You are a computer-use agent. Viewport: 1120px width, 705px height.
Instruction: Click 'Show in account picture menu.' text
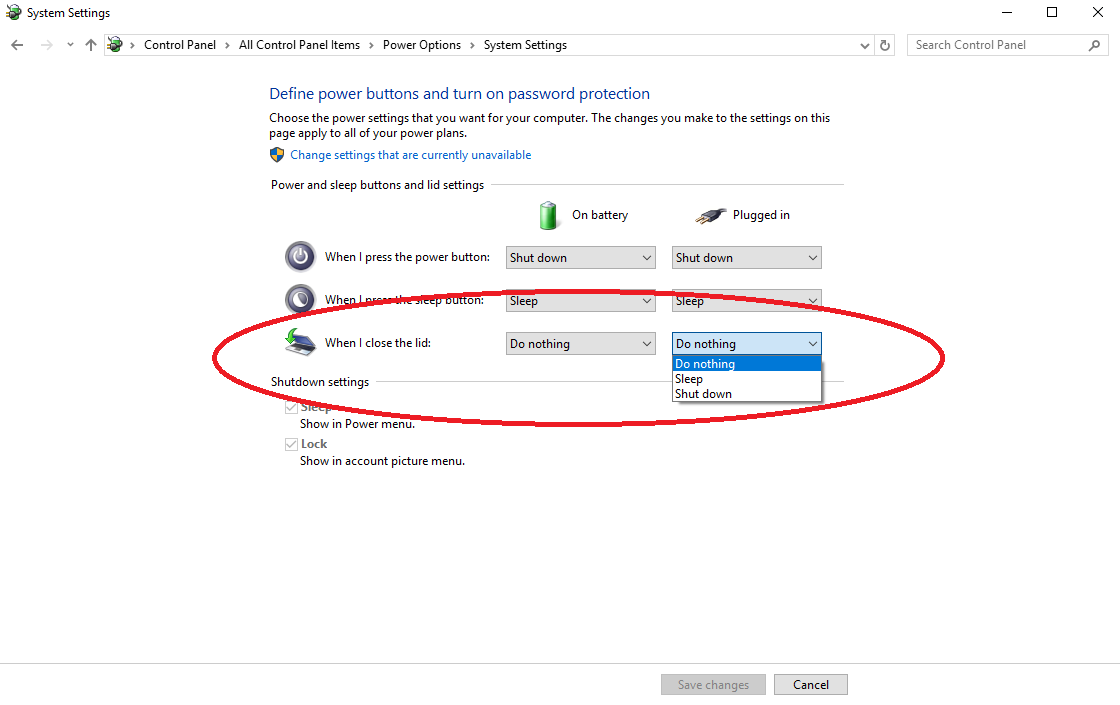click(382, 461)
